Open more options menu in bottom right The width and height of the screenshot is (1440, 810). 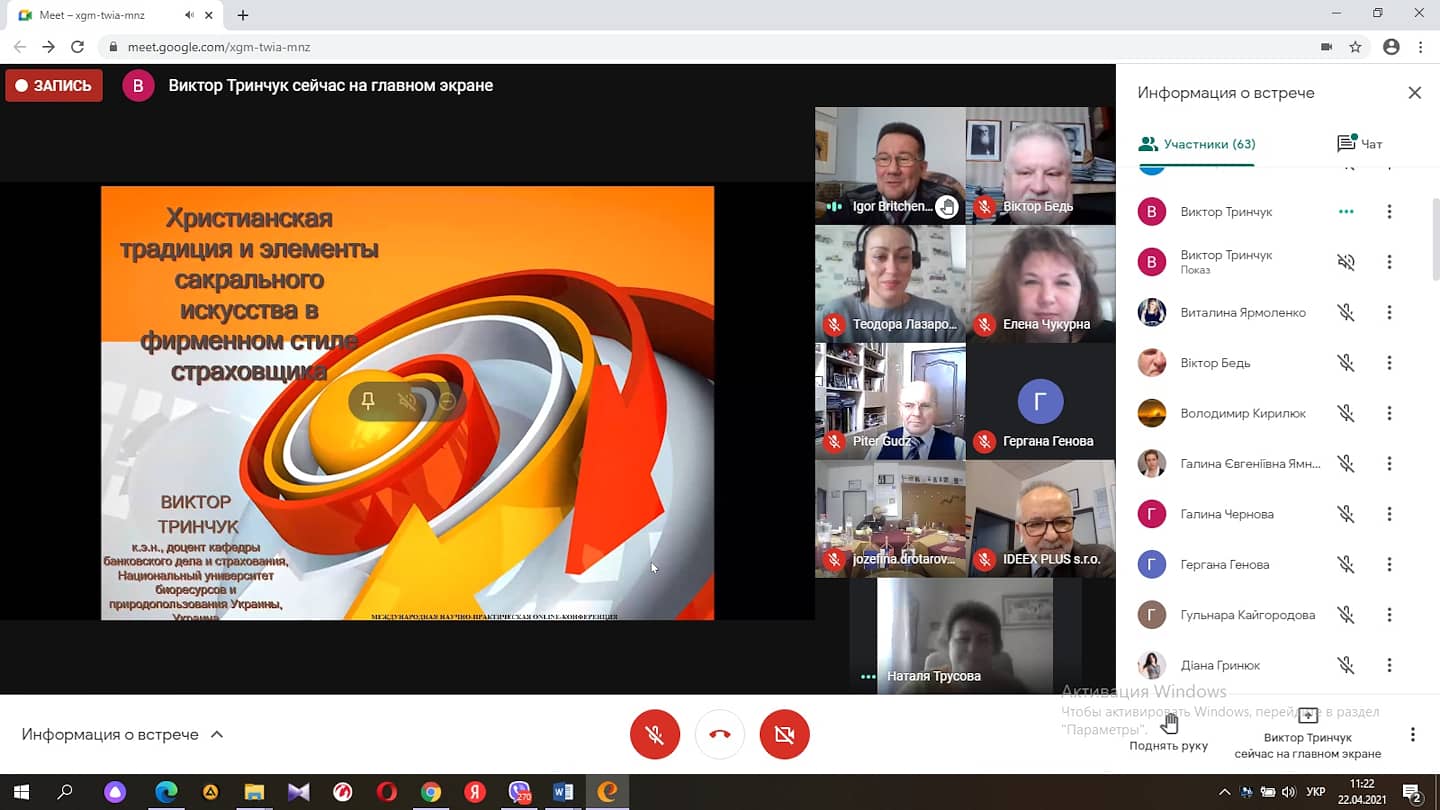tap(1412, 734)
